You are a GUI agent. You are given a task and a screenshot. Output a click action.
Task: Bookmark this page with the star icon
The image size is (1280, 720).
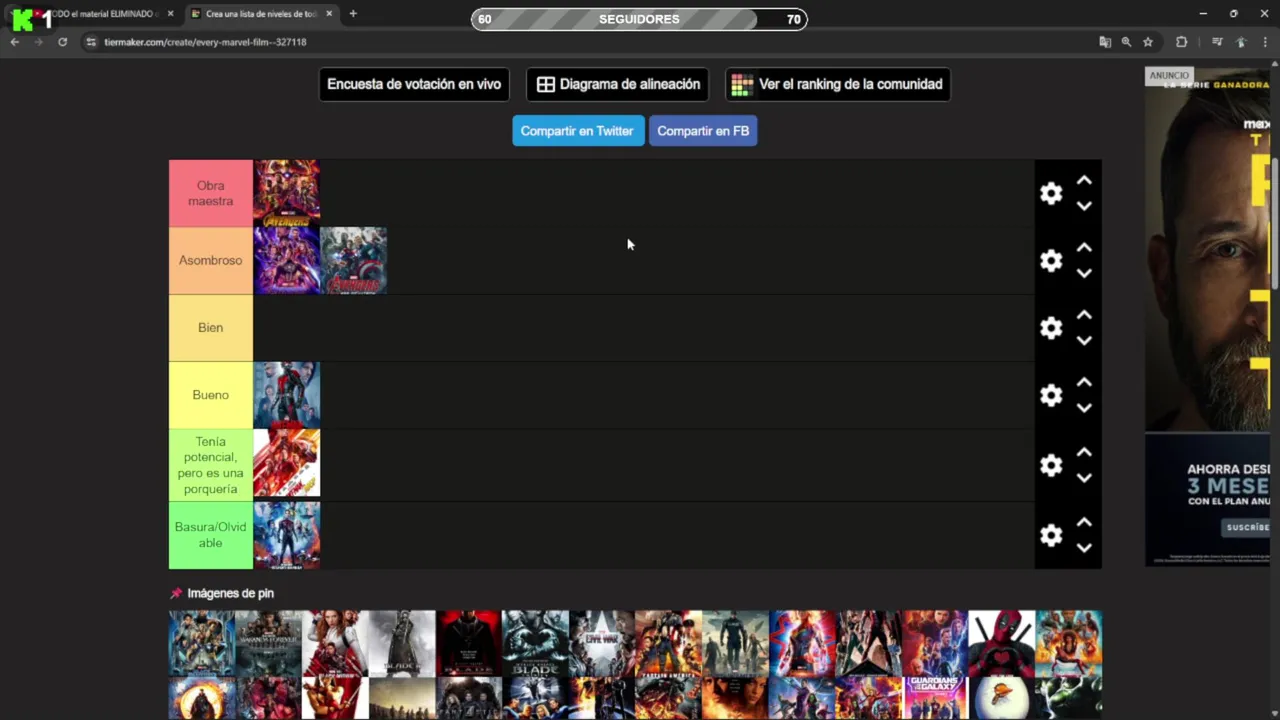click(1148, 42)
